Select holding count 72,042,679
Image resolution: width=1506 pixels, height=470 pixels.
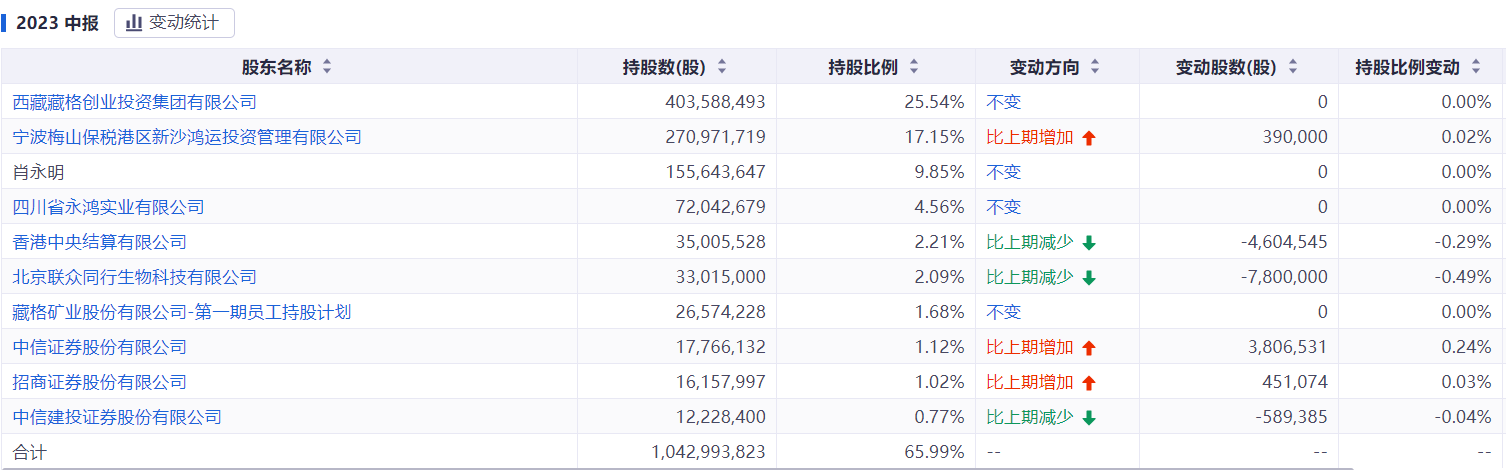720,207
